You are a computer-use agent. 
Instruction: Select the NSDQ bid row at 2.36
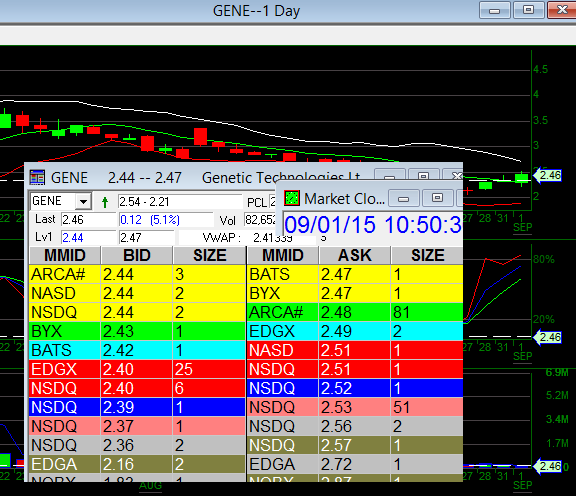point(137,445)
